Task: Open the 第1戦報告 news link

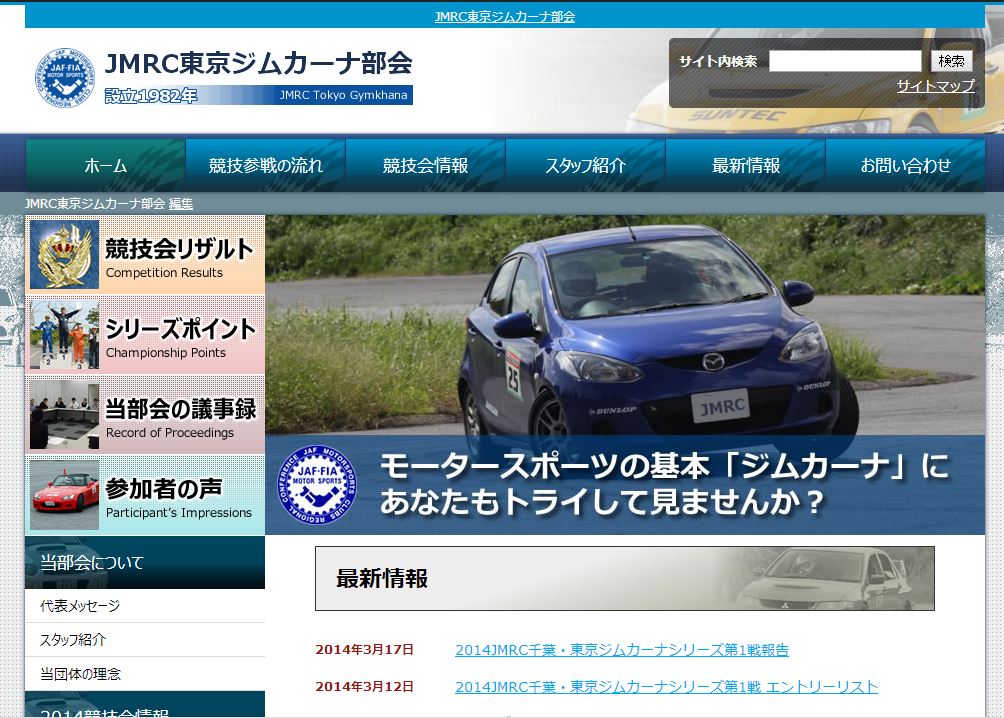Action: (622, 649)
